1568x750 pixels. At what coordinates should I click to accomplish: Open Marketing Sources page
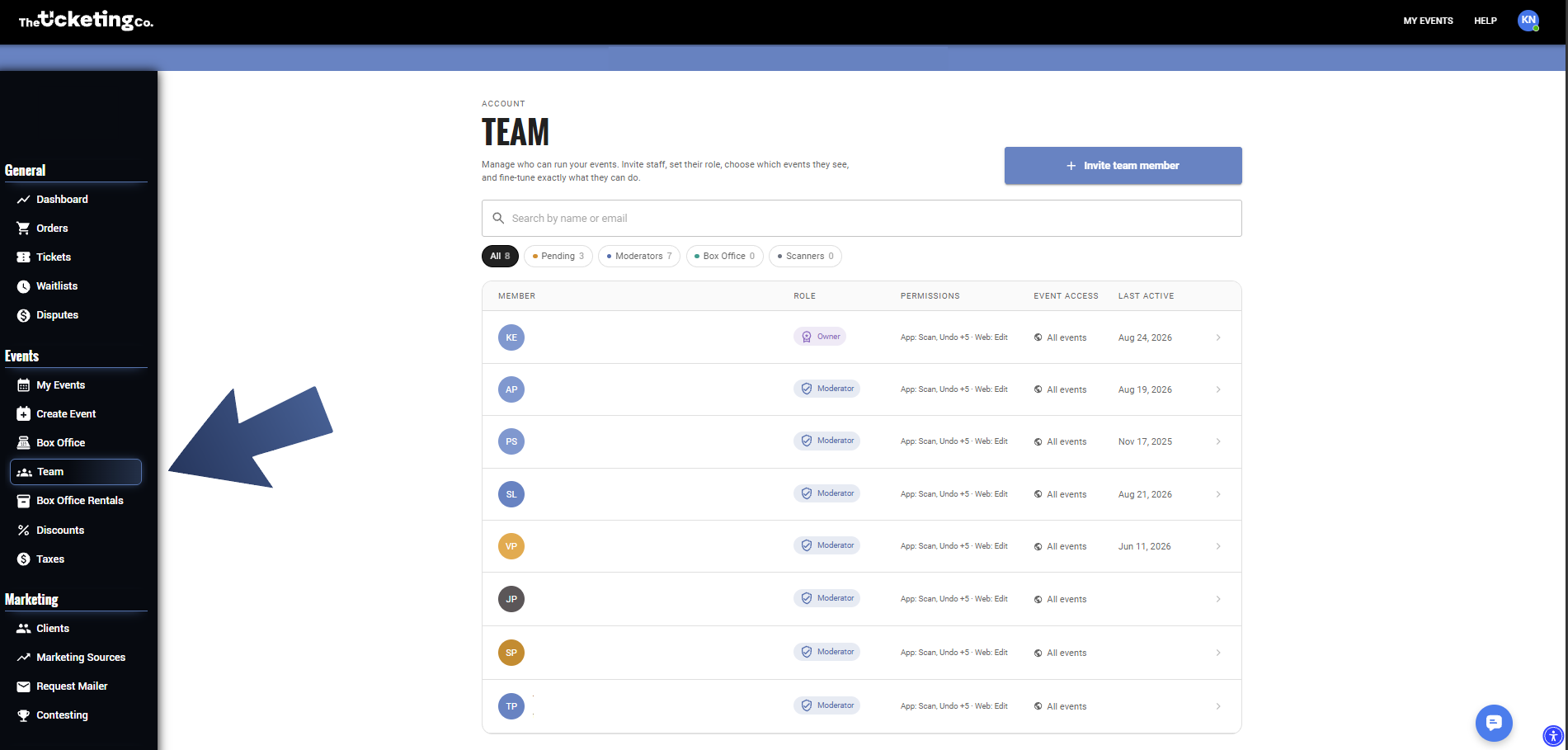[81, 658]
